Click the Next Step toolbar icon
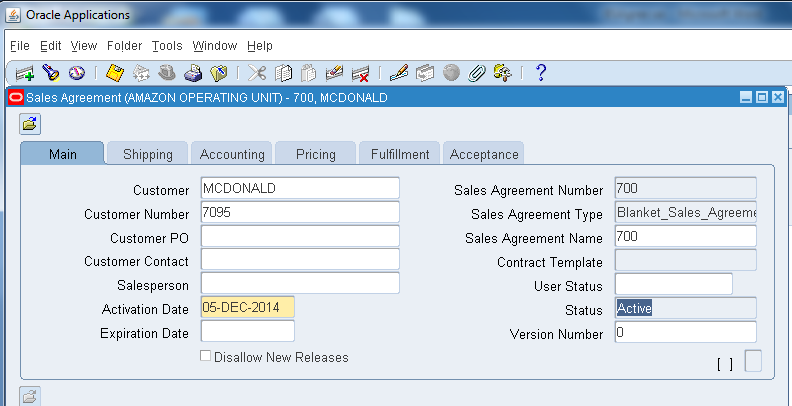792x406 pixels. (x=141, y=74)
